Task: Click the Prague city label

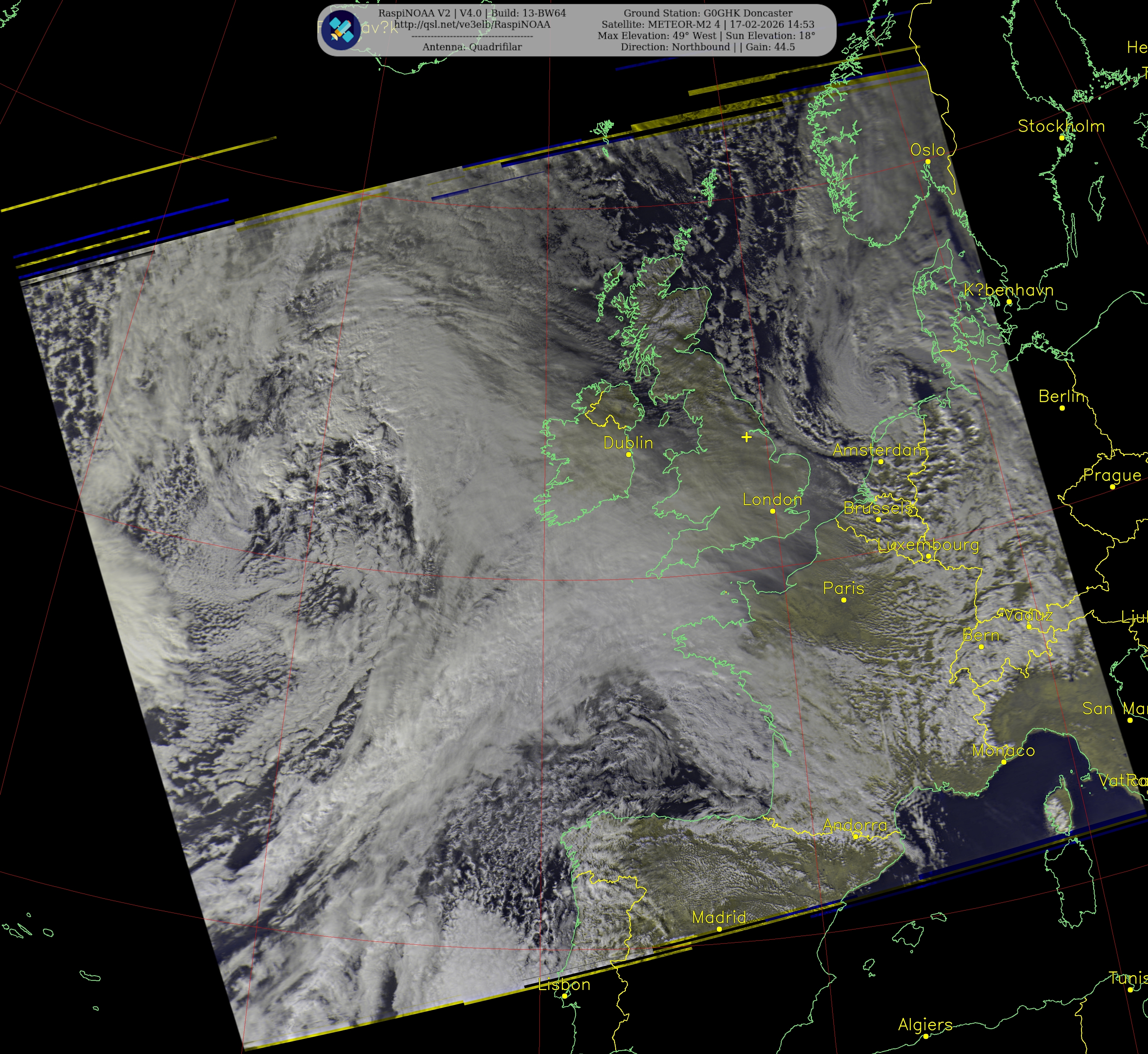Action: pyautogui.click(x=1112, y=475)
